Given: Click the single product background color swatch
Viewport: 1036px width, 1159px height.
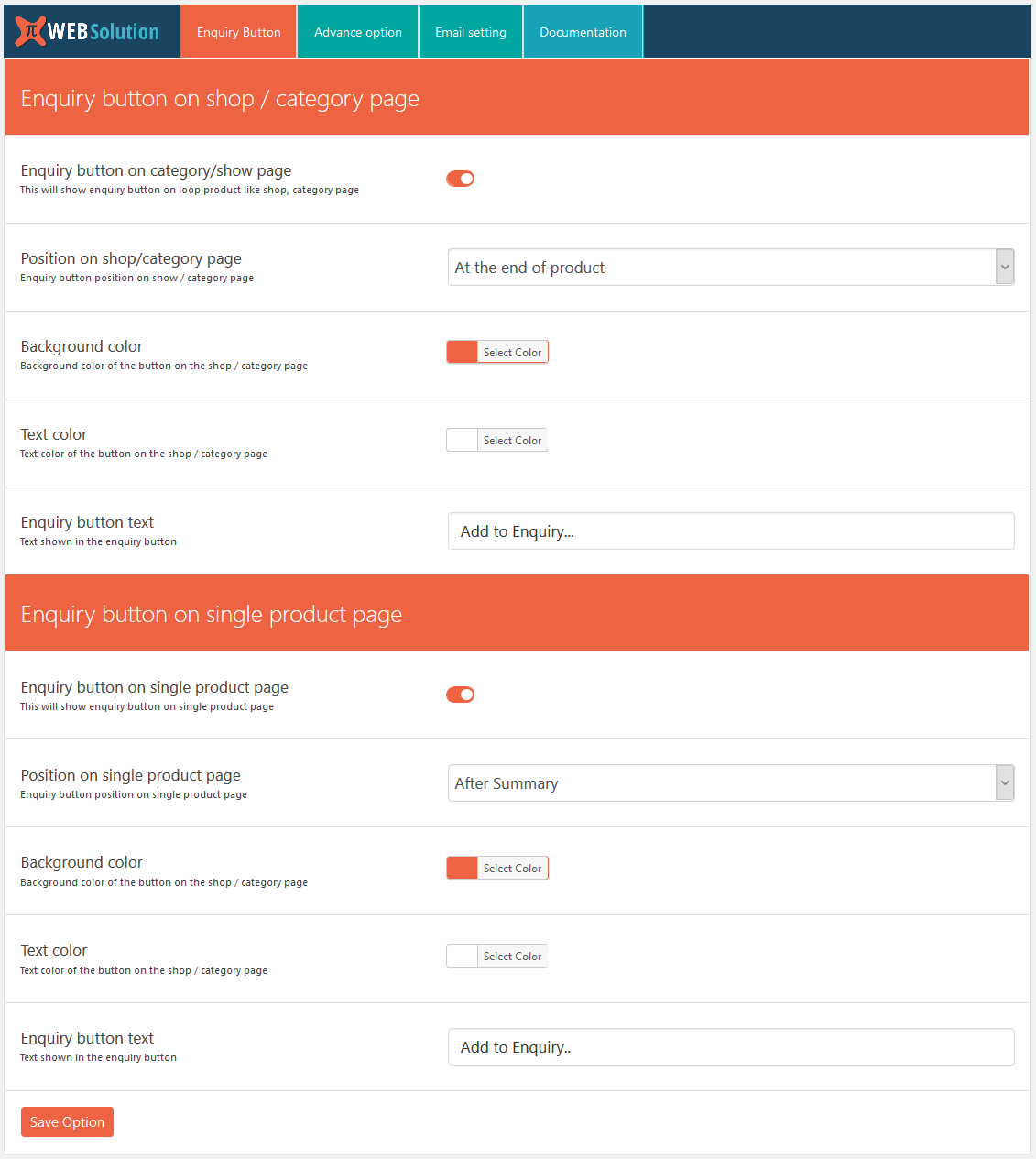Looking at the screenshot, I should [463, 868].
